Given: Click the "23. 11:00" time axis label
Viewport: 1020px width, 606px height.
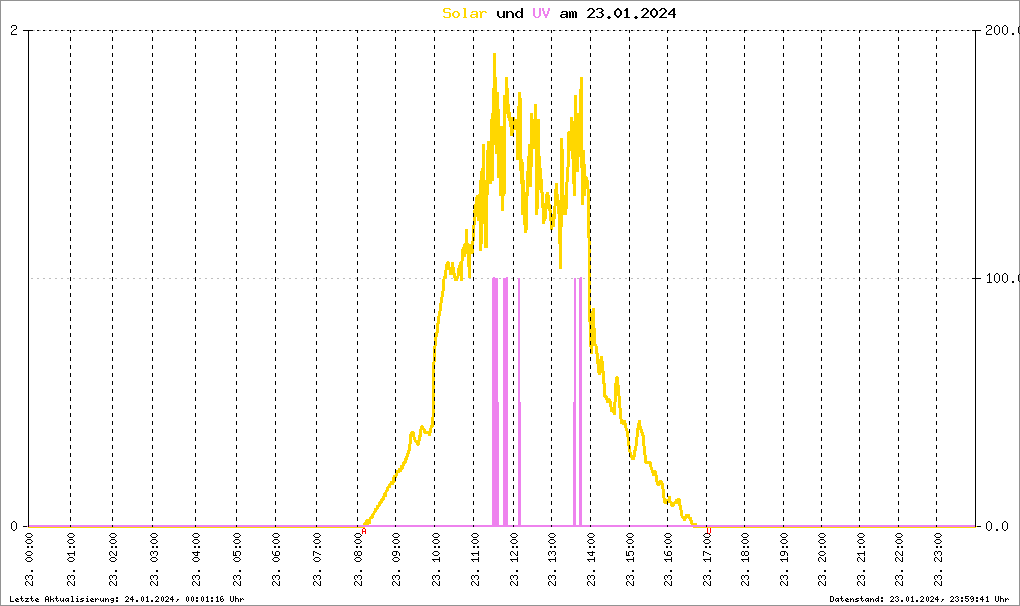Looking at the screenshot, I should pos(475,560).
